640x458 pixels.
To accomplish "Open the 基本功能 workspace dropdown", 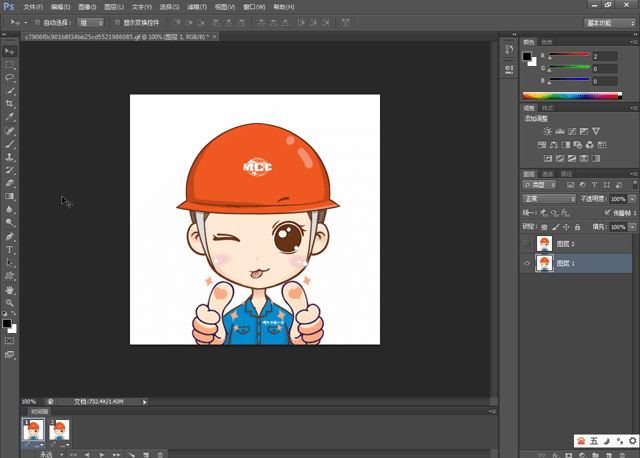I will pos(610,21).
